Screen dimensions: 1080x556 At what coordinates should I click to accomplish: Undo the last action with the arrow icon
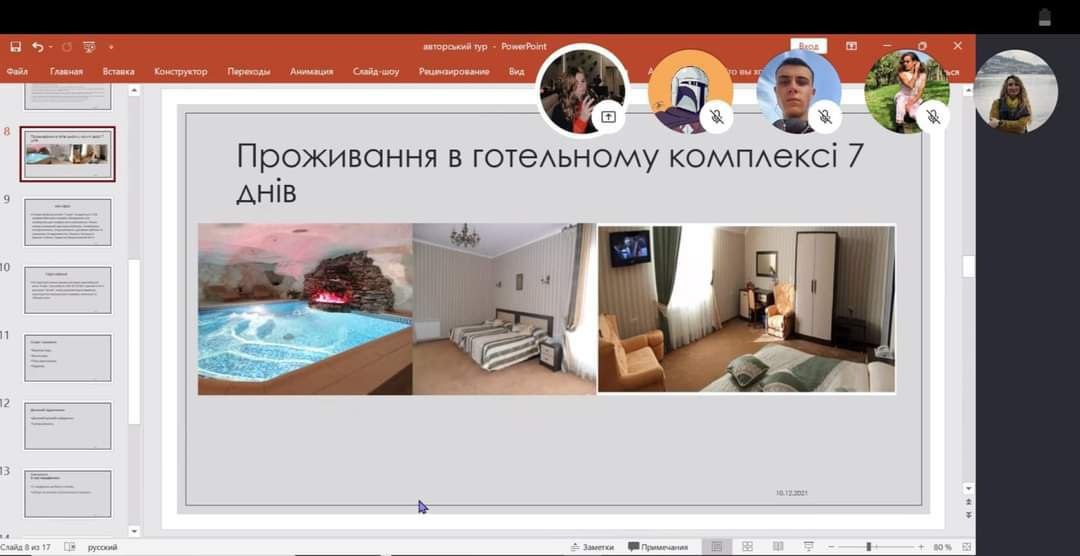[37, 46]
